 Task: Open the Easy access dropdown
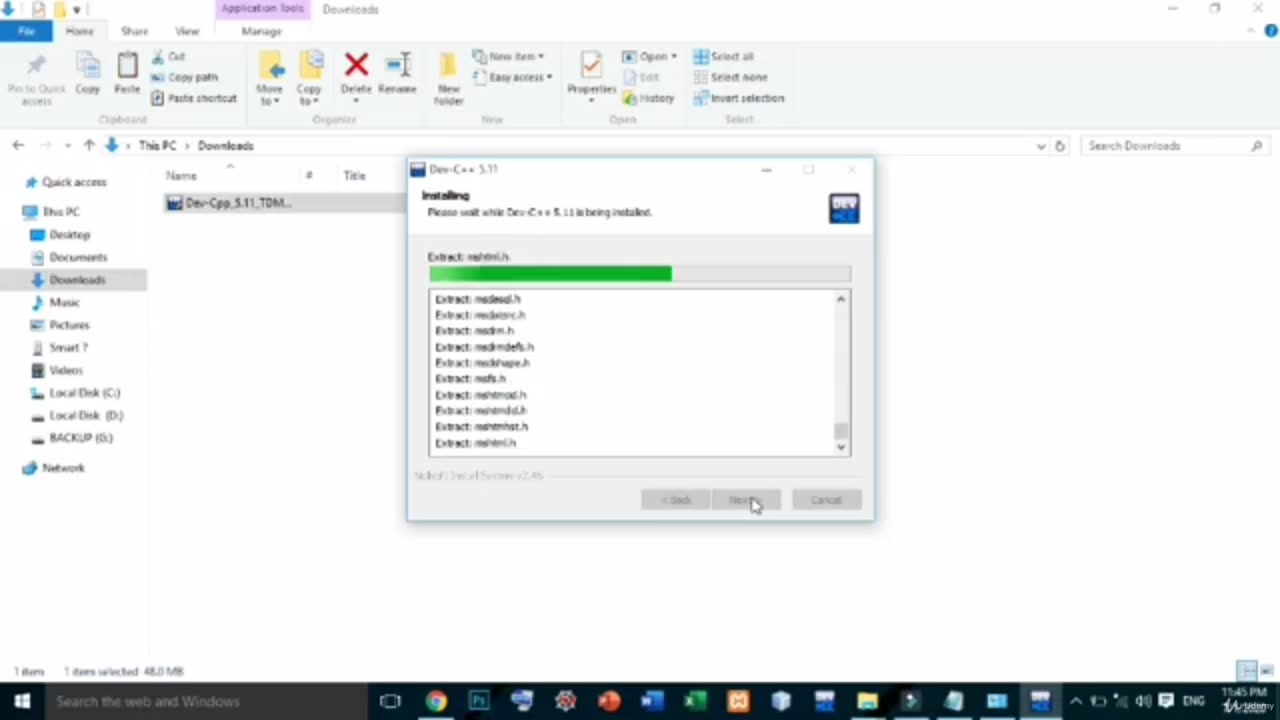coord(512,77)
